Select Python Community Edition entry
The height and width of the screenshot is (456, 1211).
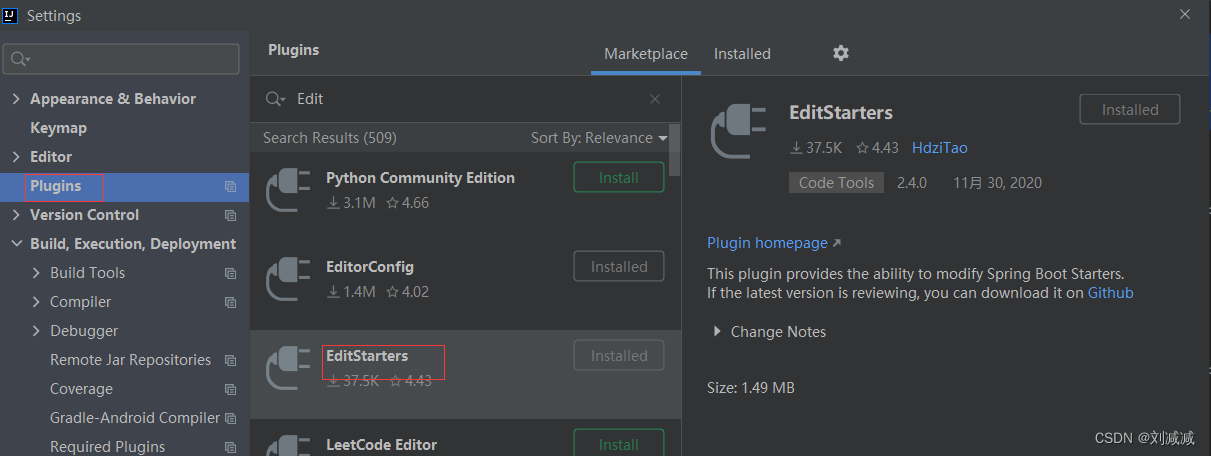[465, 197]
